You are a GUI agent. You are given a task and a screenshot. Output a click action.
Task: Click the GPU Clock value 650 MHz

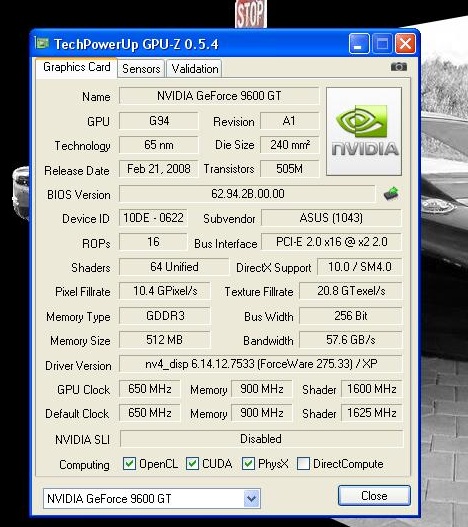point(150,389)
